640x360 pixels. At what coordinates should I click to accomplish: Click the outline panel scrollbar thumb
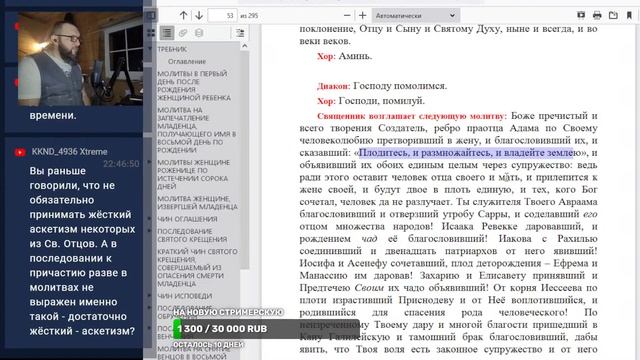click(244, 159)
